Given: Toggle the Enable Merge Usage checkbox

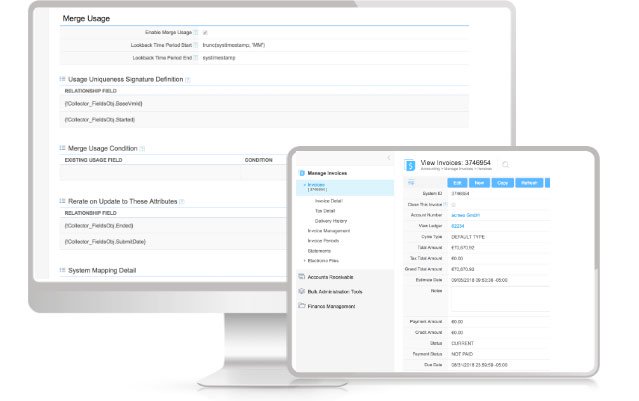Looking at the screenshot, I should pos(205,33).
